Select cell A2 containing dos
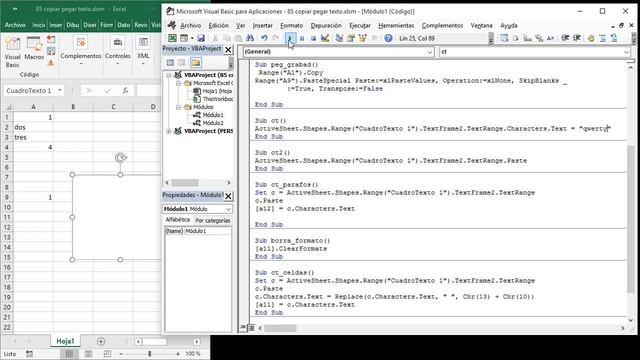This screenshot has height=360, width=640. click(x=33, y=127)
